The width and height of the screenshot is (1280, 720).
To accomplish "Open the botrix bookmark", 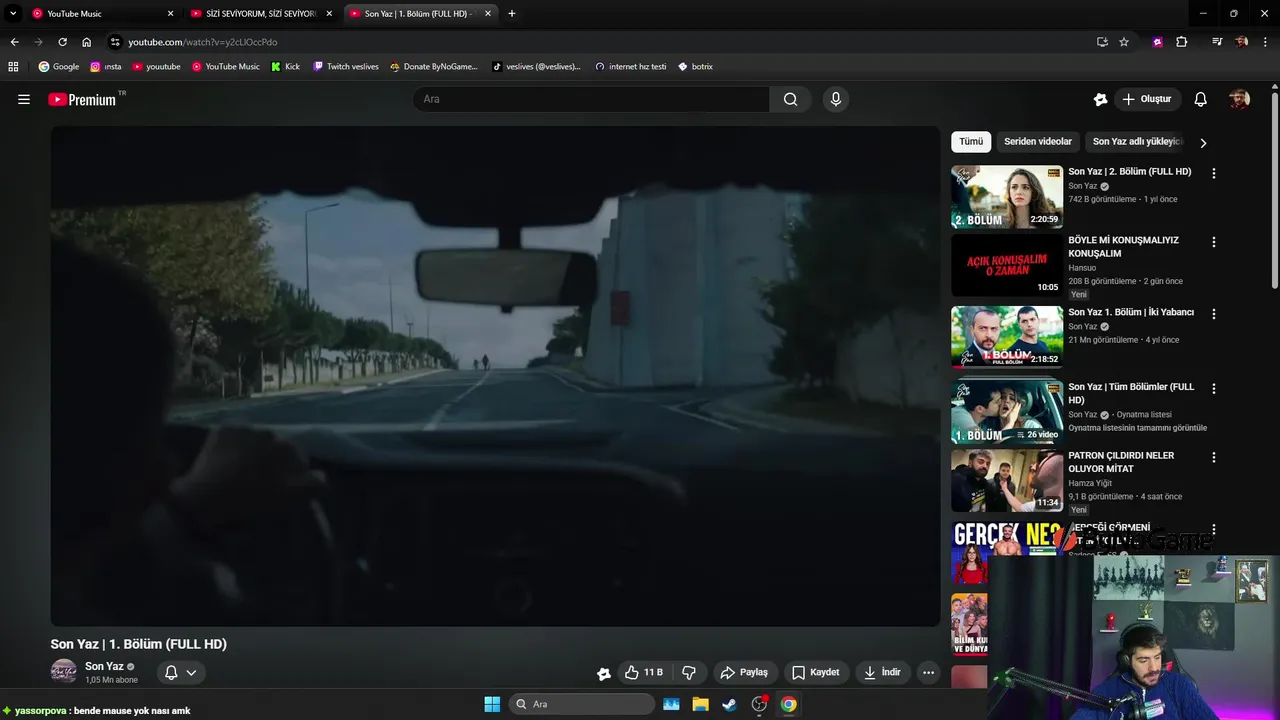I will pyautogui.click(x=695, y=67).
